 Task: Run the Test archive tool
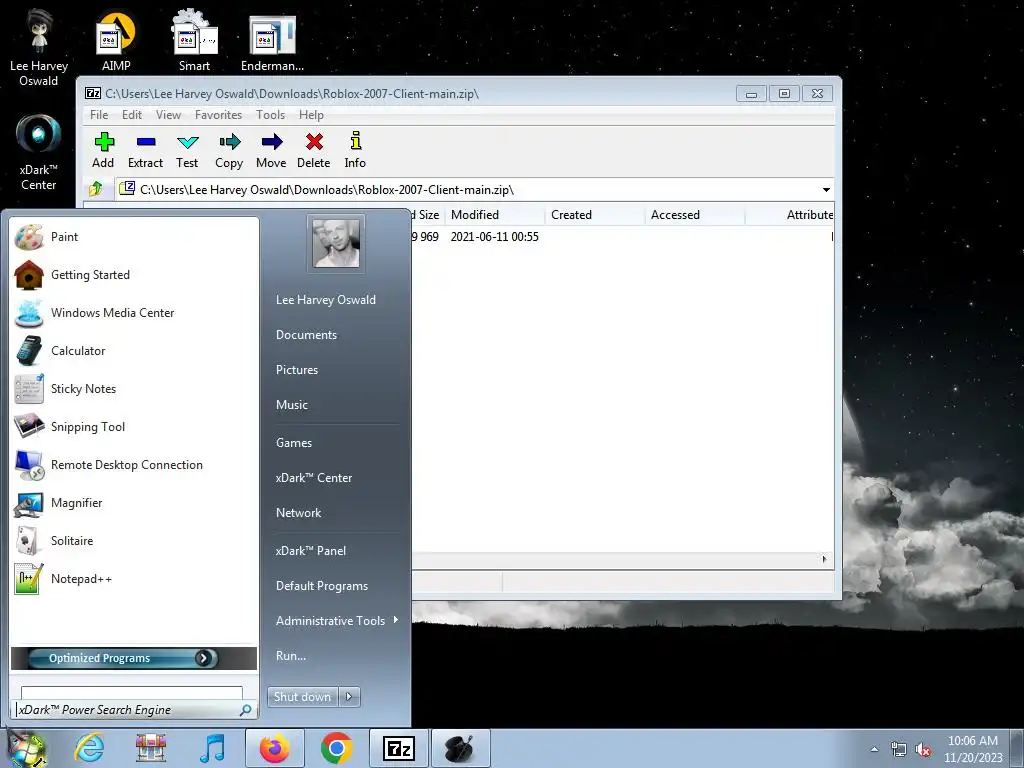[187, 150]
